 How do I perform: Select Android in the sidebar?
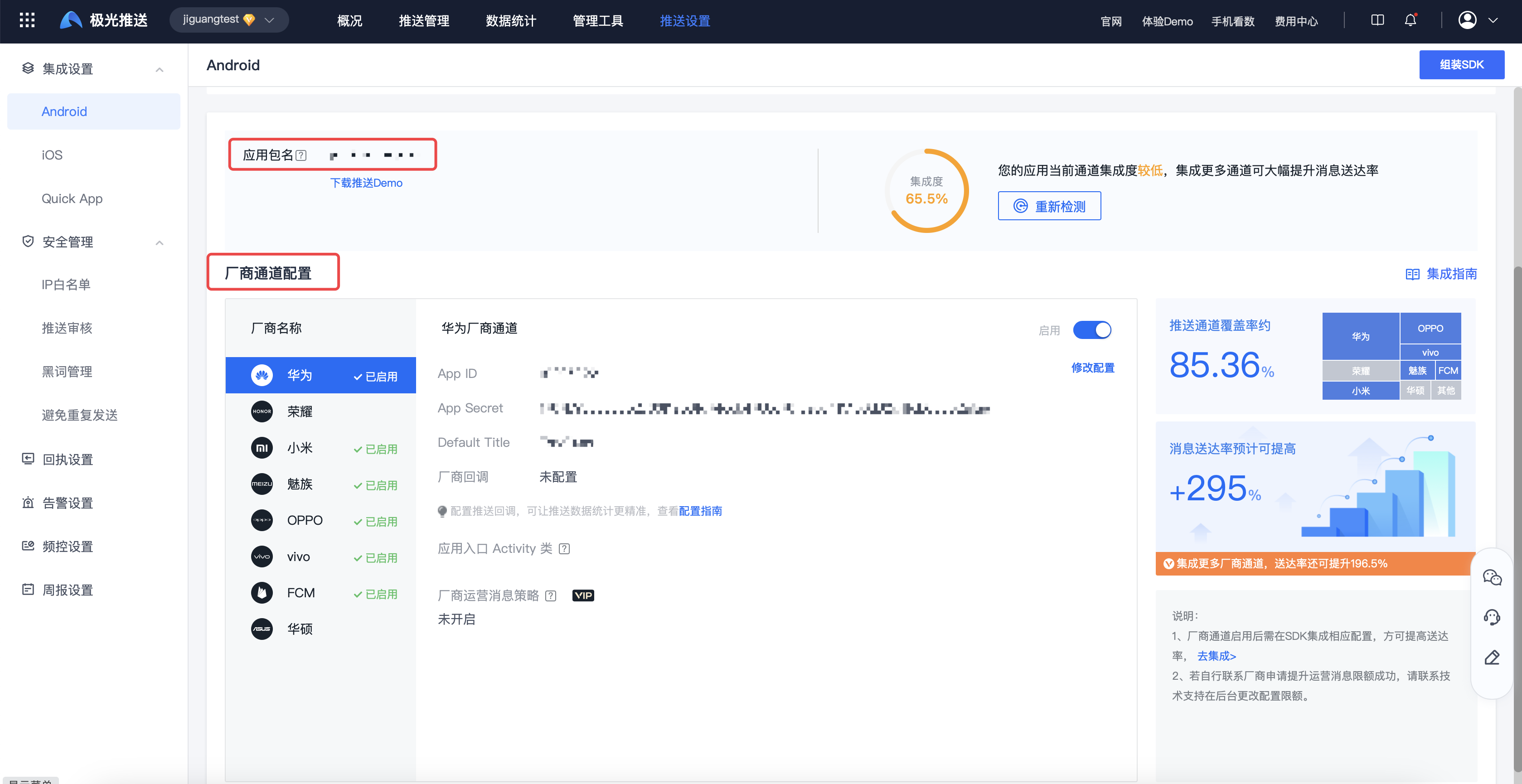tap(93, 111)
